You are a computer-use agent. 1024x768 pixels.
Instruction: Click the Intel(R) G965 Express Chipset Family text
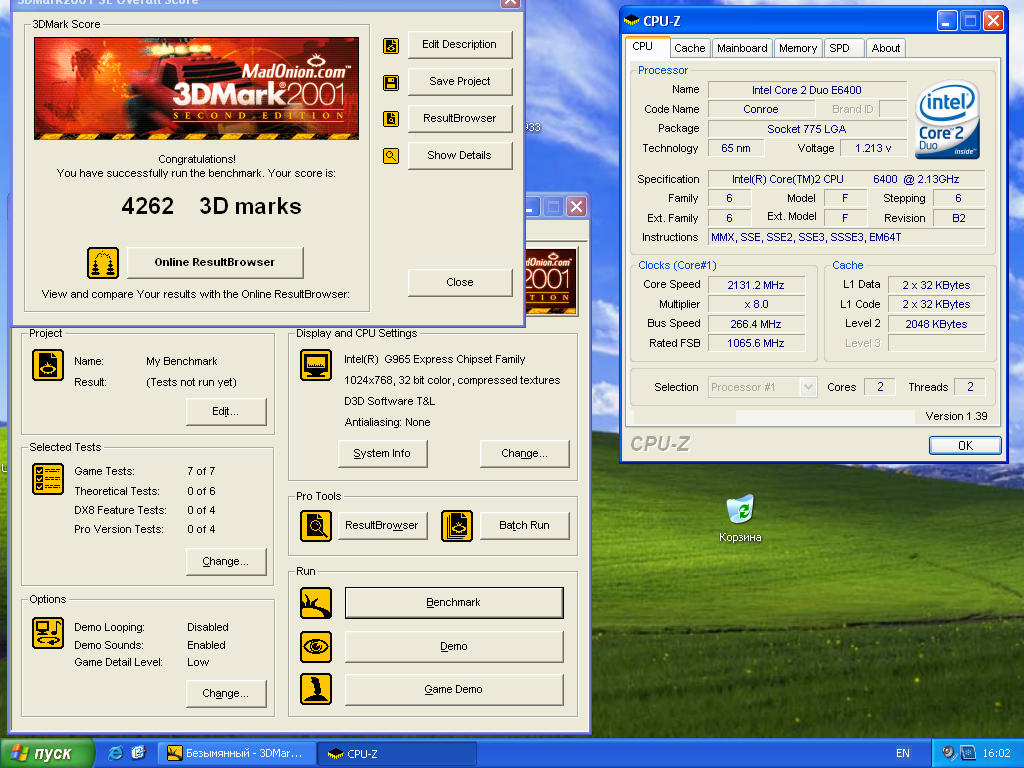pyautogui.click(x=435, y=359)
